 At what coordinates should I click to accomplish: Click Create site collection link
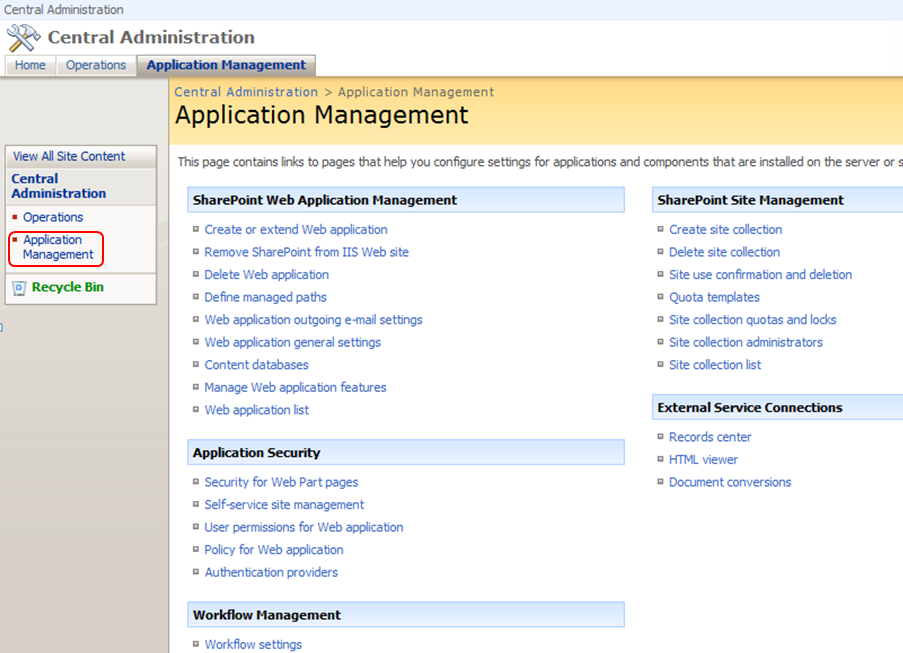click(725, 230)
